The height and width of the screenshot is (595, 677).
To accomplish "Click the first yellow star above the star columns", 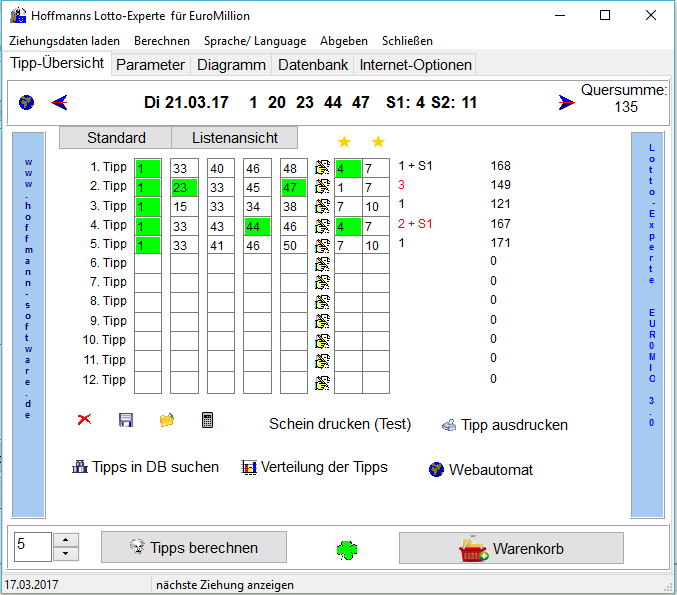I will click(344, 141).
